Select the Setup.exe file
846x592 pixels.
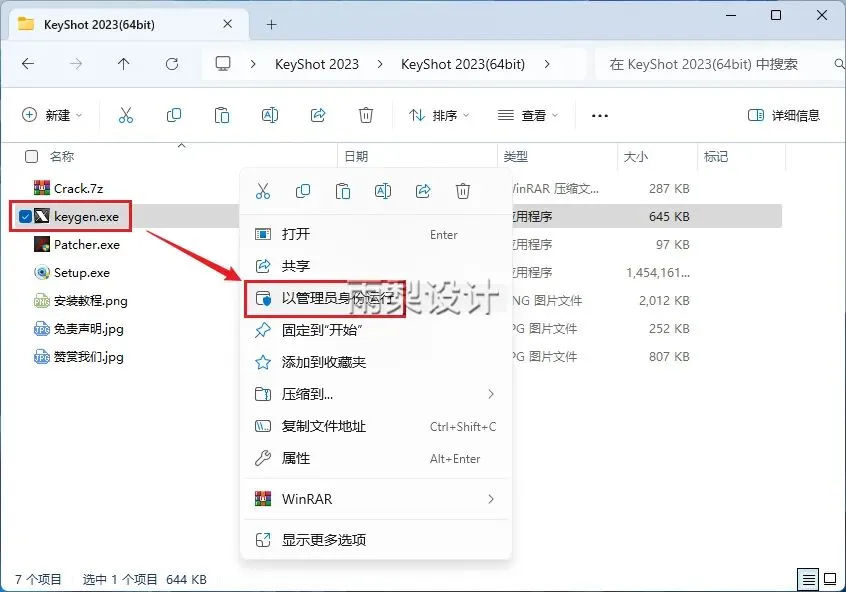pos(81,273)
